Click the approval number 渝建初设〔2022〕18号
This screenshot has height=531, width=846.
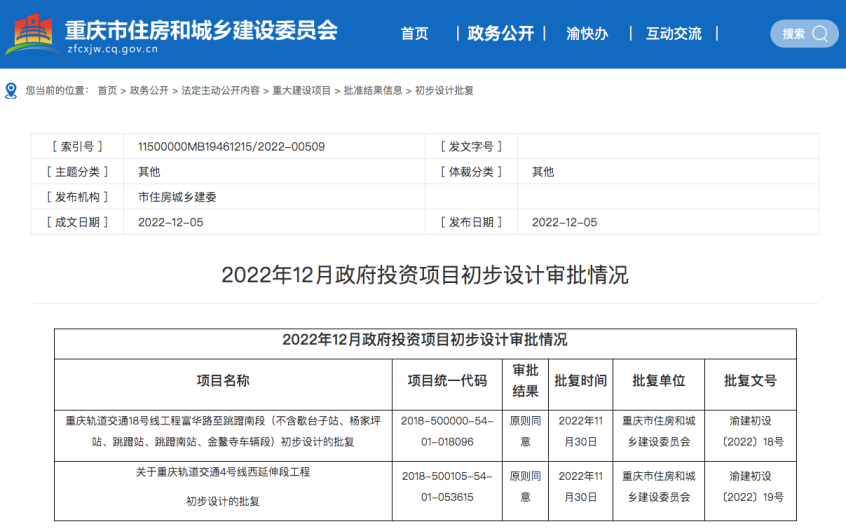(753, 431)
